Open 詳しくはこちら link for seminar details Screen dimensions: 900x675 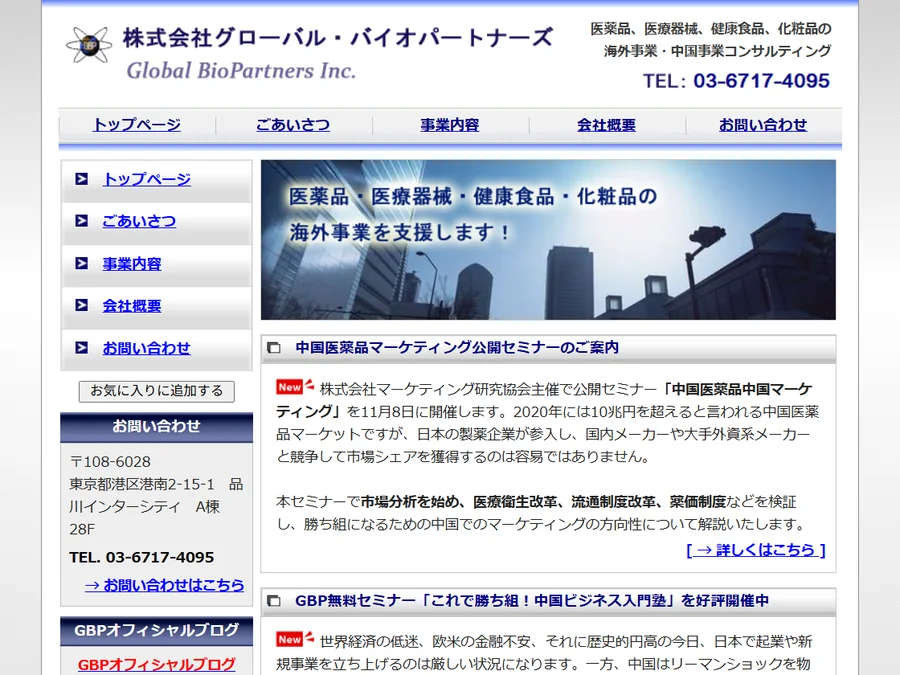[755, 550]
